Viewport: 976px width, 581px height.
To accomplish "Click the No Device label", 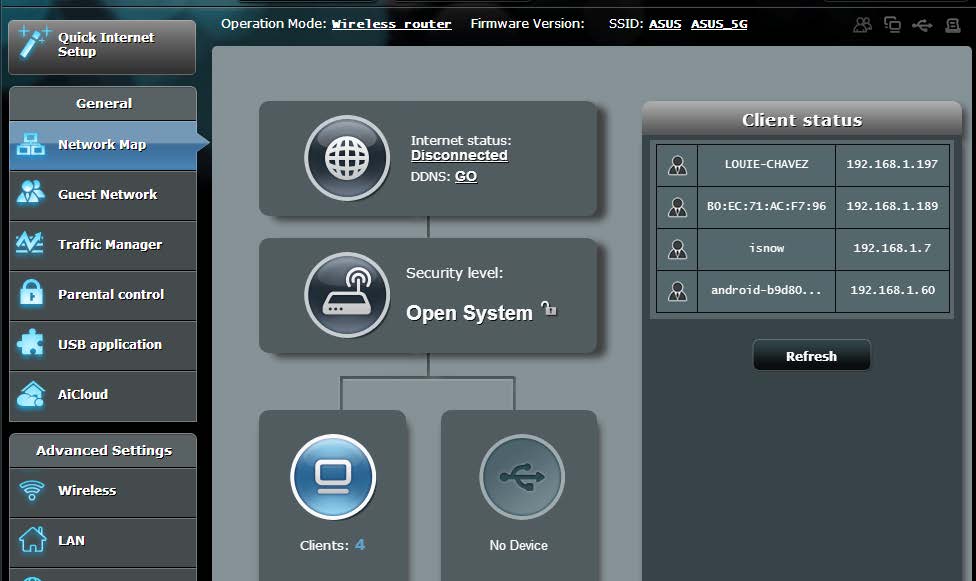I will (518, 545).
